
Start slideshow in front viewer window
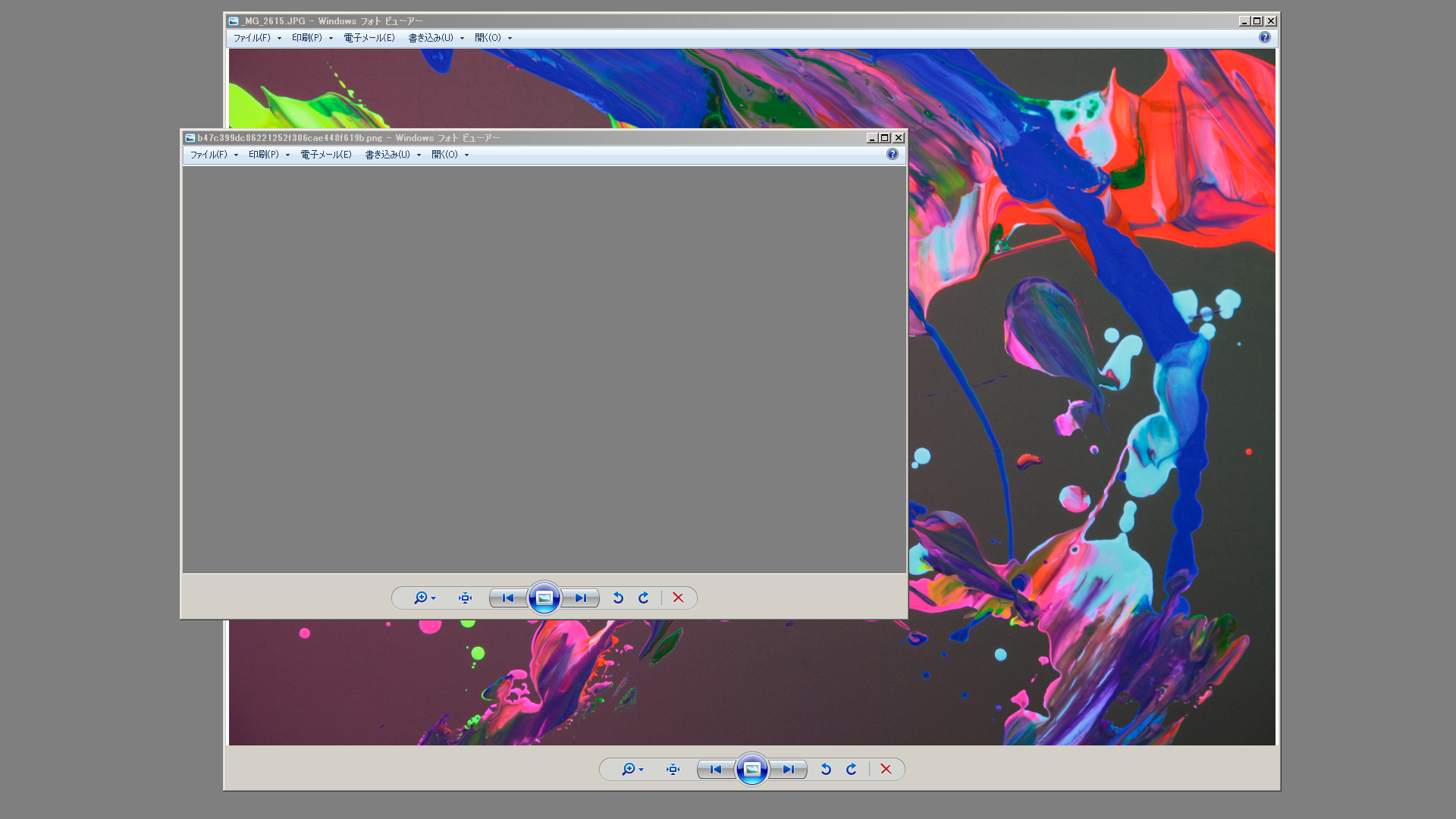(x=544, y=598)
